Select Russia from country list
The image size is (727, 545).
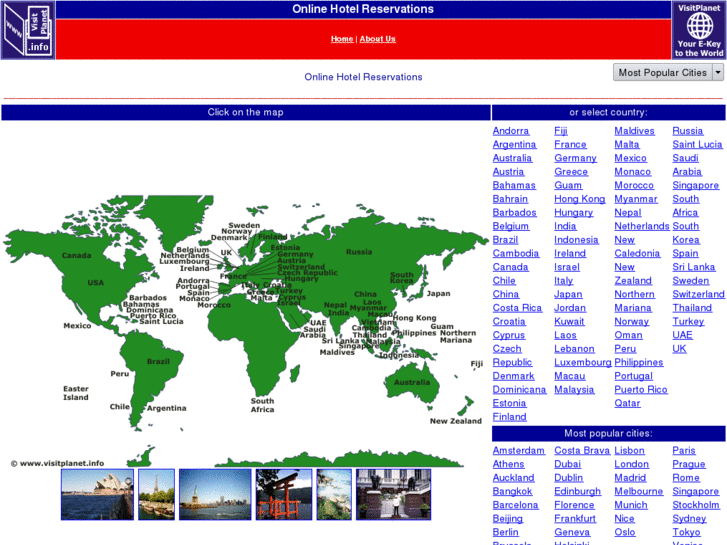point(688,131)
